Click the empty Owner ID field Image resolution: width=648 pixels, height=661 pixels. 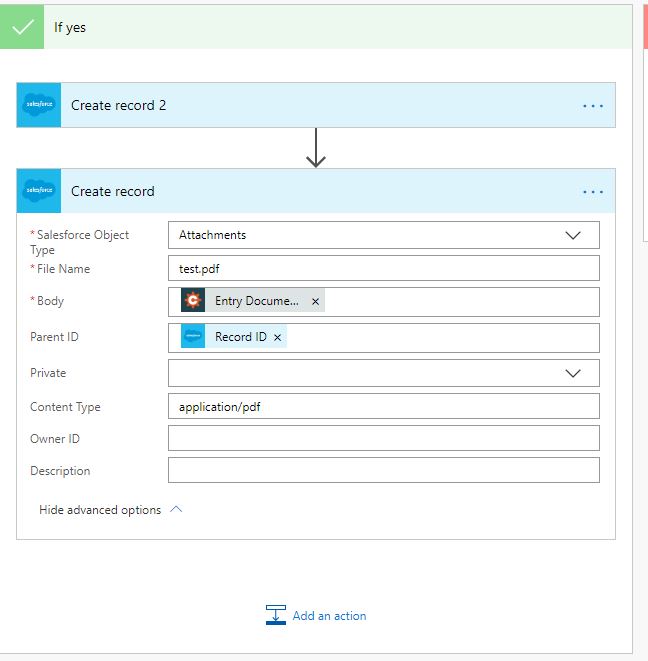384,438
